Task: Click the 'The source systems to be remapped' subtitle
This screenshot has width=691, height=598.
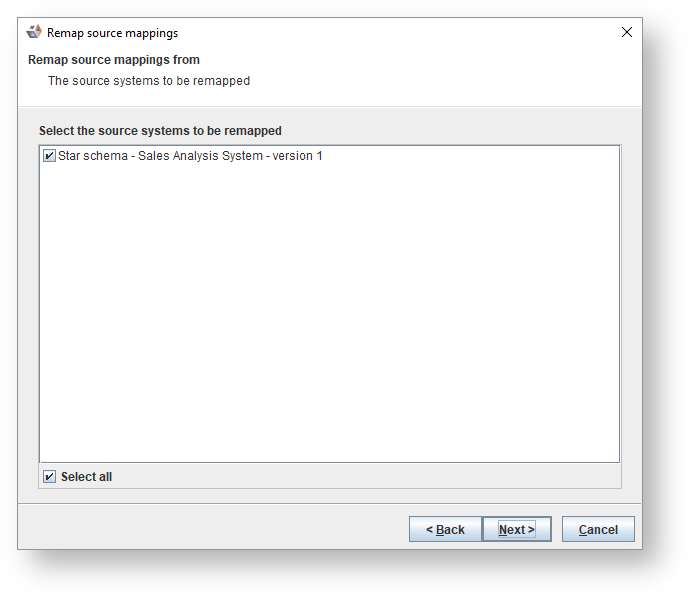Action: (x=149, y=81)
